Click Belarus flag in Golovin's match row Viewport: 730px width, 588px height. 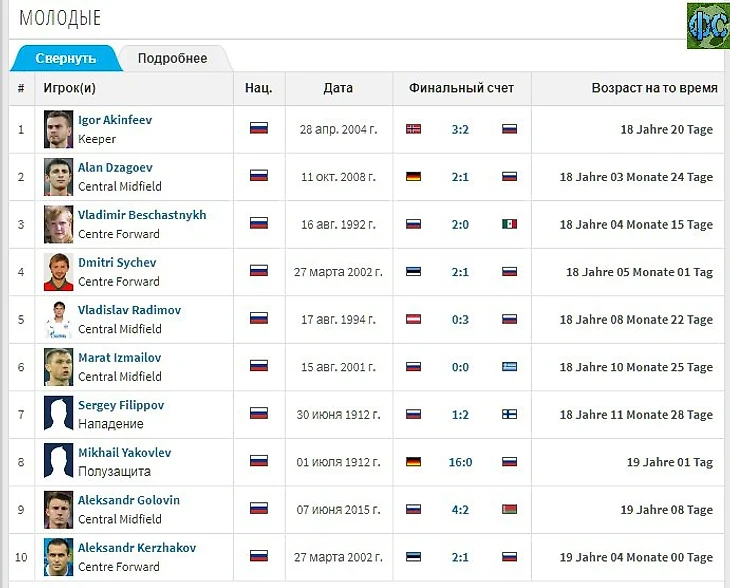tap(509, 509)
